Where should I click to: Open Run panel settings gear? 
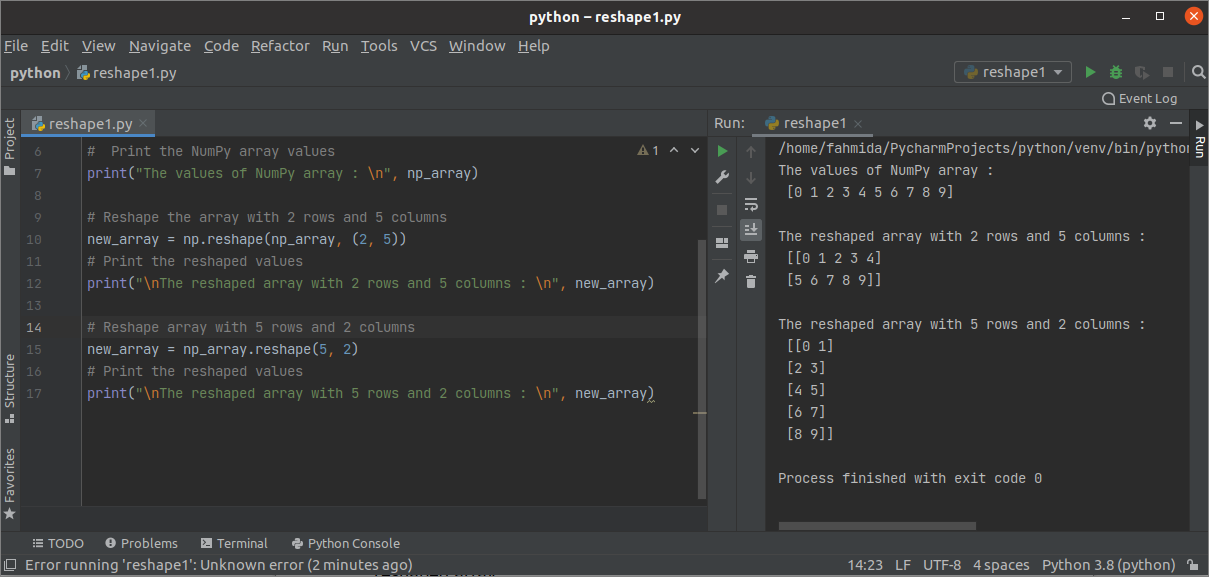[x=1150, y=123]
